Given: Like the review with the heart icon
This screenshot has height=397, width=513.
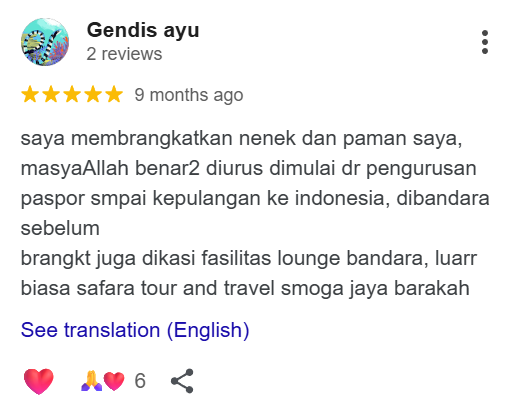Looking at the screenshot, I should 39,381.
